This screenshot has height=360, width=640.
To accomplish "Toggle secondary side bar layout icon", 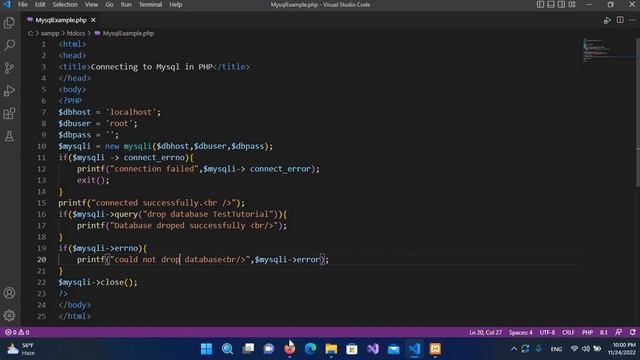I will 561,4.
